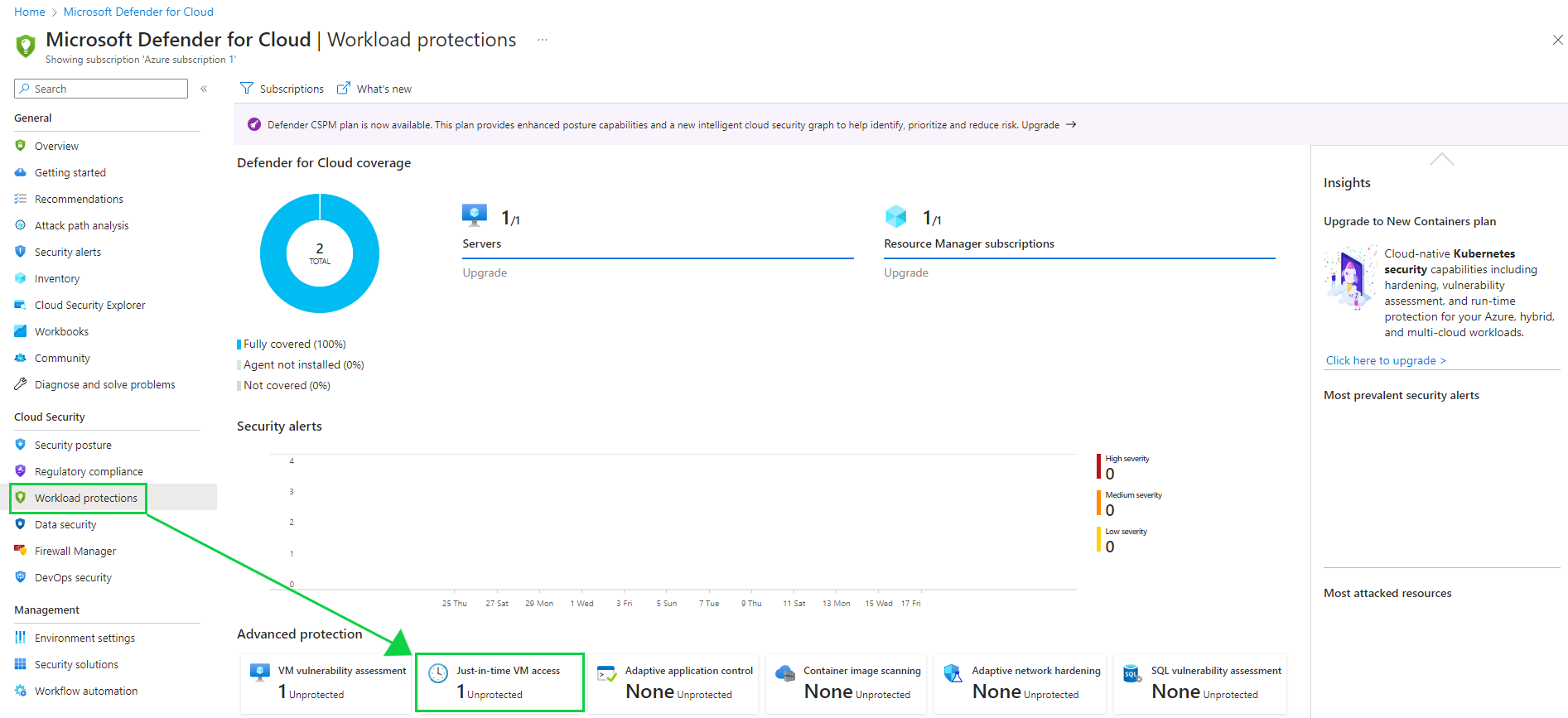
Task: Open the Adaptive network hardening tile
Action: [1020, 683]
